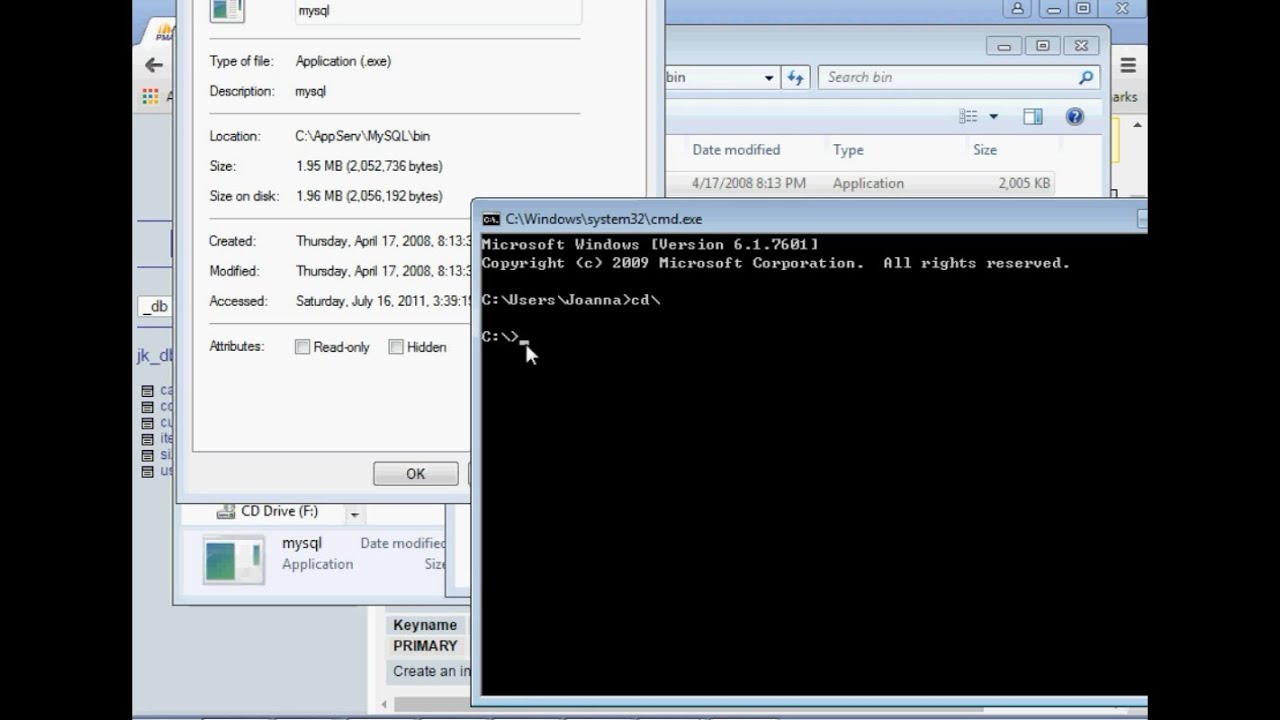
Task: Open the jk_db database link
Action: (155, 356)
